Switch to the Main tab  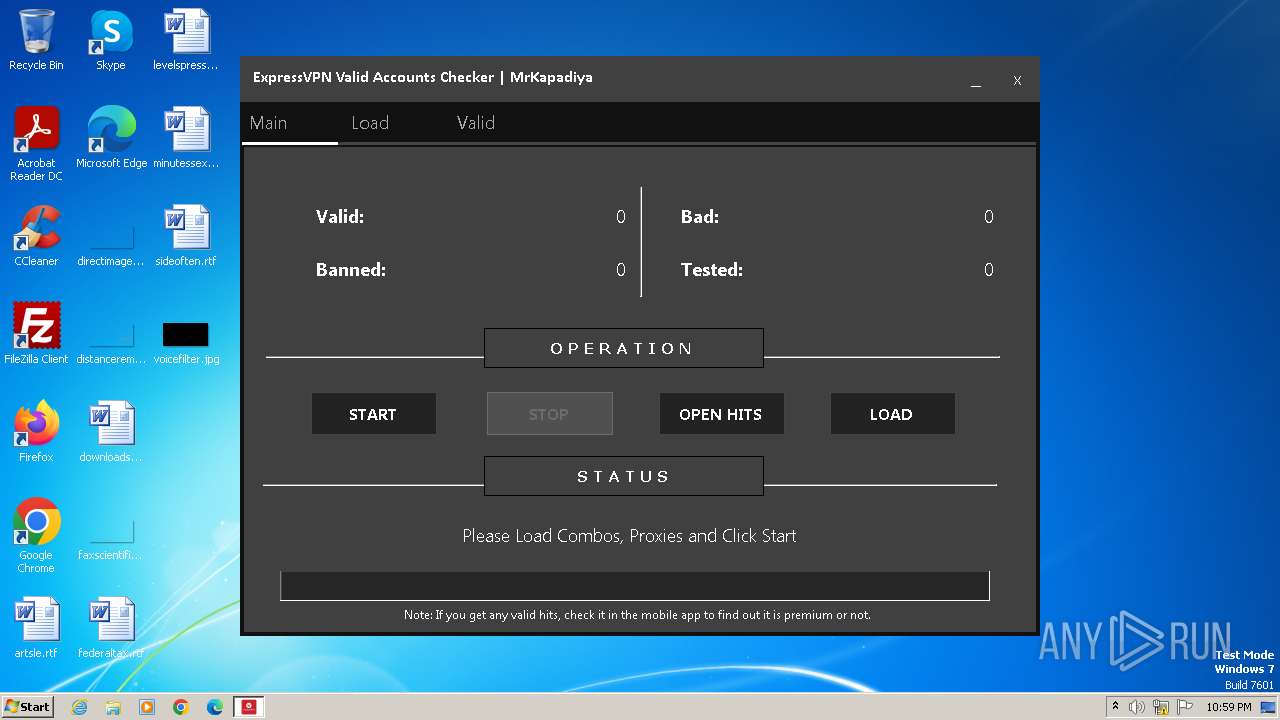268,123
